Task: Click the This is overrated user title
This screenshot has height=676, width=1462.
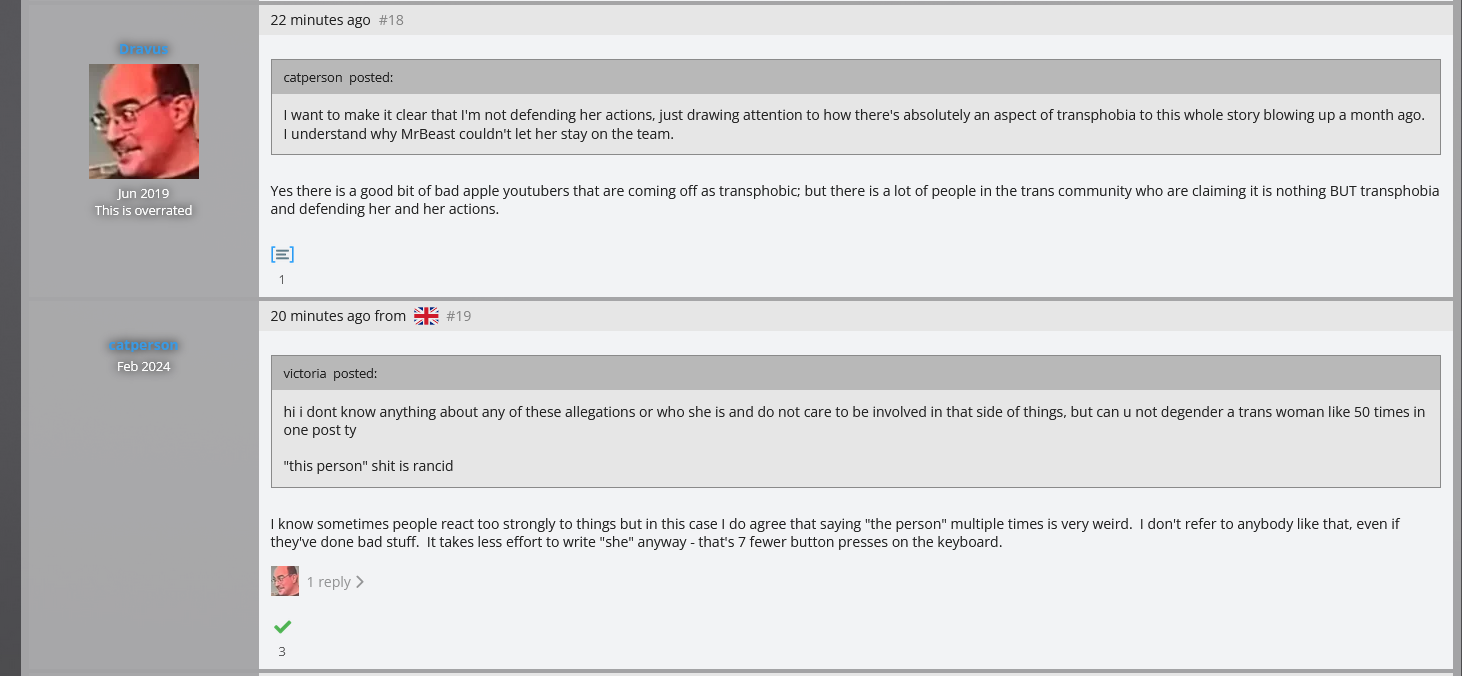Action: [x=143, y=210]
